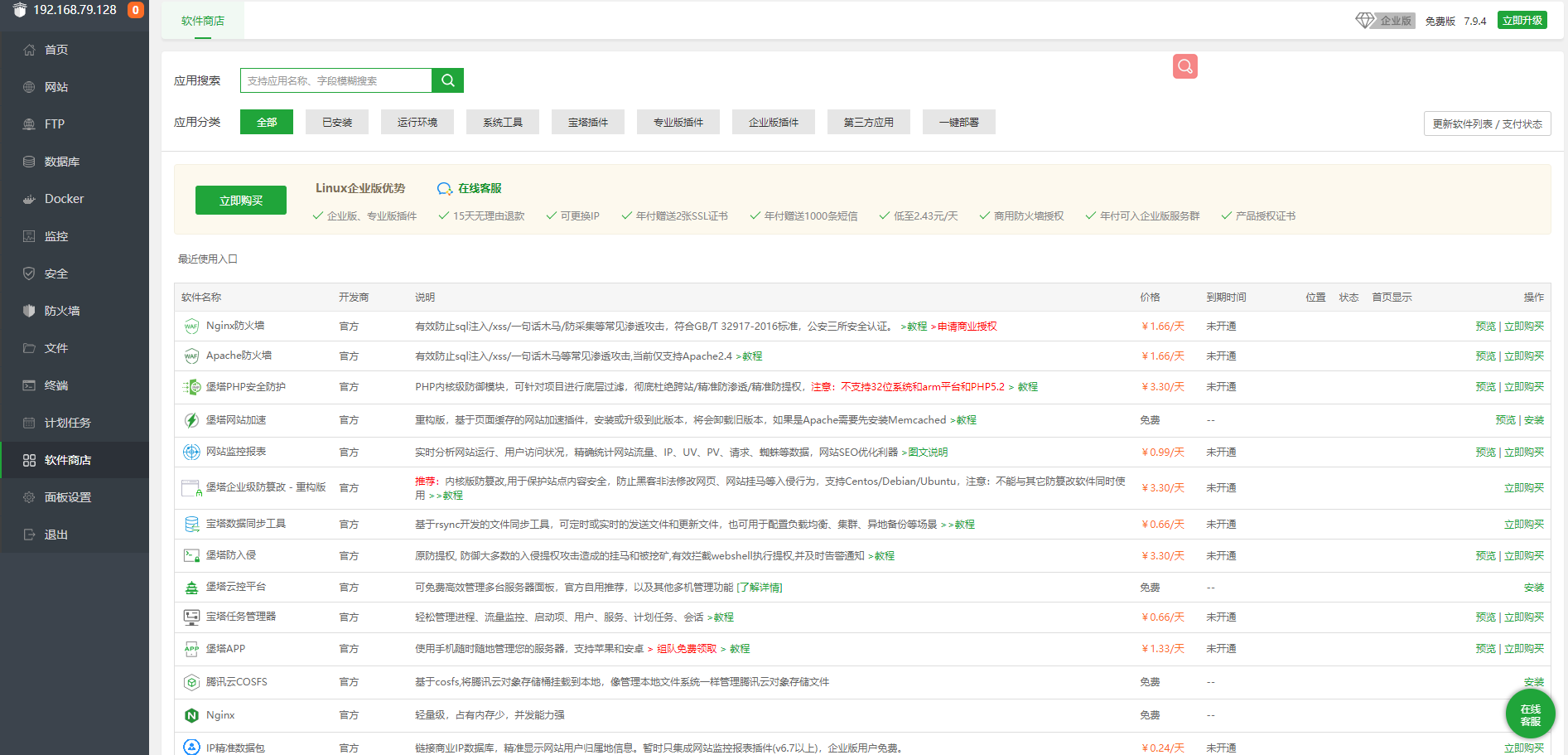Click the round 在线客服 floating button
The height and width of the screenshot is (755, 1568).
[x=1531, y=714]
